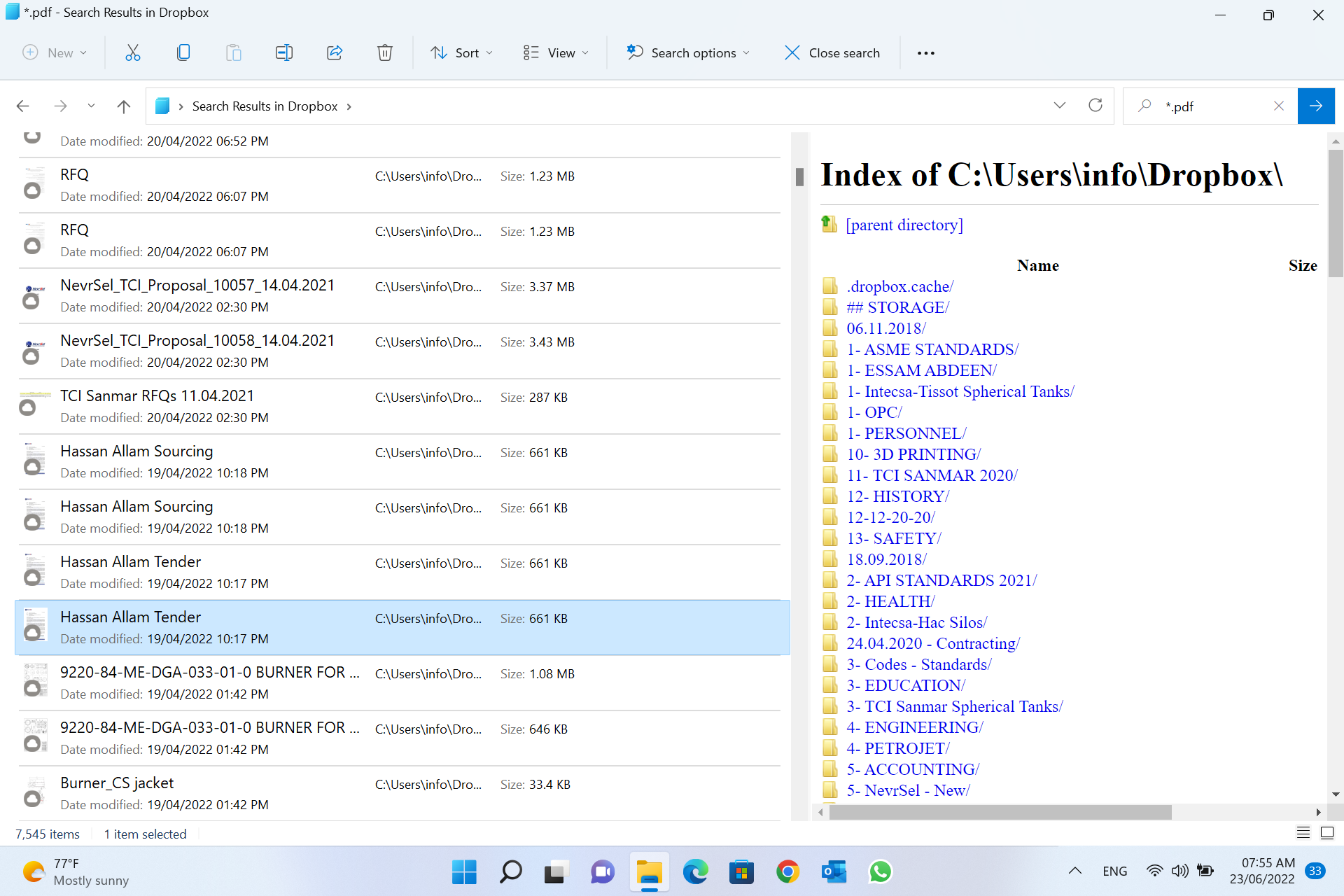Select the 646 KB BURNER FOR file
The image size is (1344, 896).
399,738
